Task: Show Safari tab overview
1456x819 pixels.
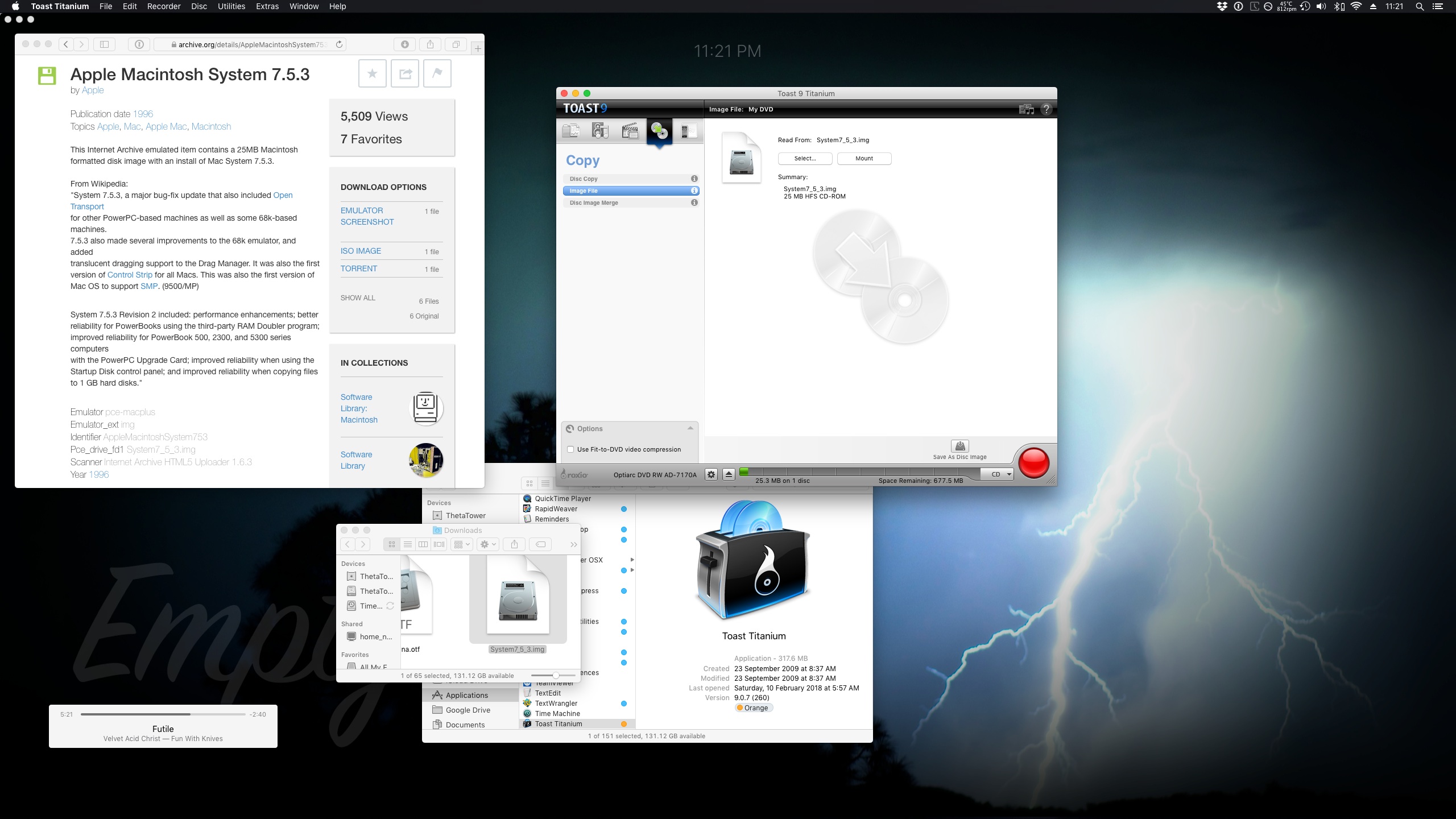Action: pos(456,44)
